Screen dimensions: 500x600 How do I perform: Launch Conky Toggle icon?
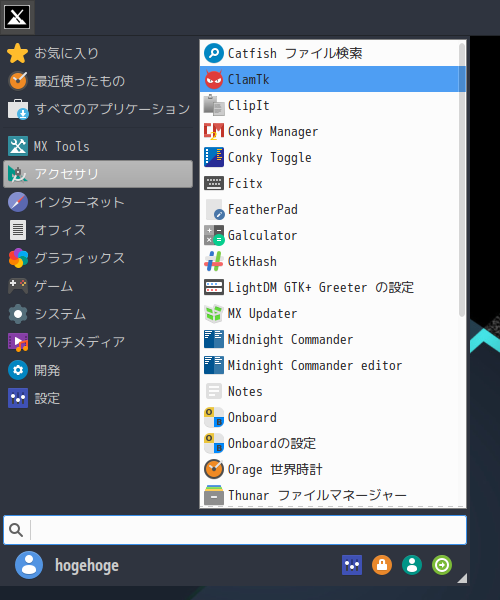click(x=214, y=157)
